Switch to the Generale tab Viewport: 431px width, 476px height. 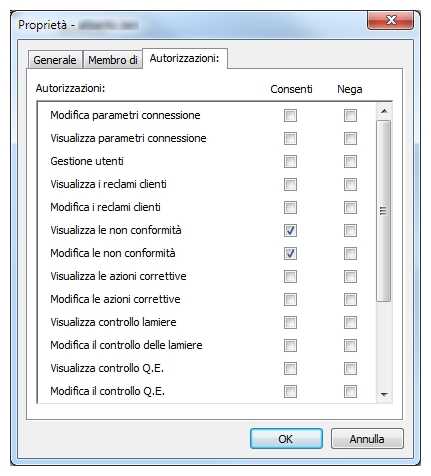click(x=55, y=60)
